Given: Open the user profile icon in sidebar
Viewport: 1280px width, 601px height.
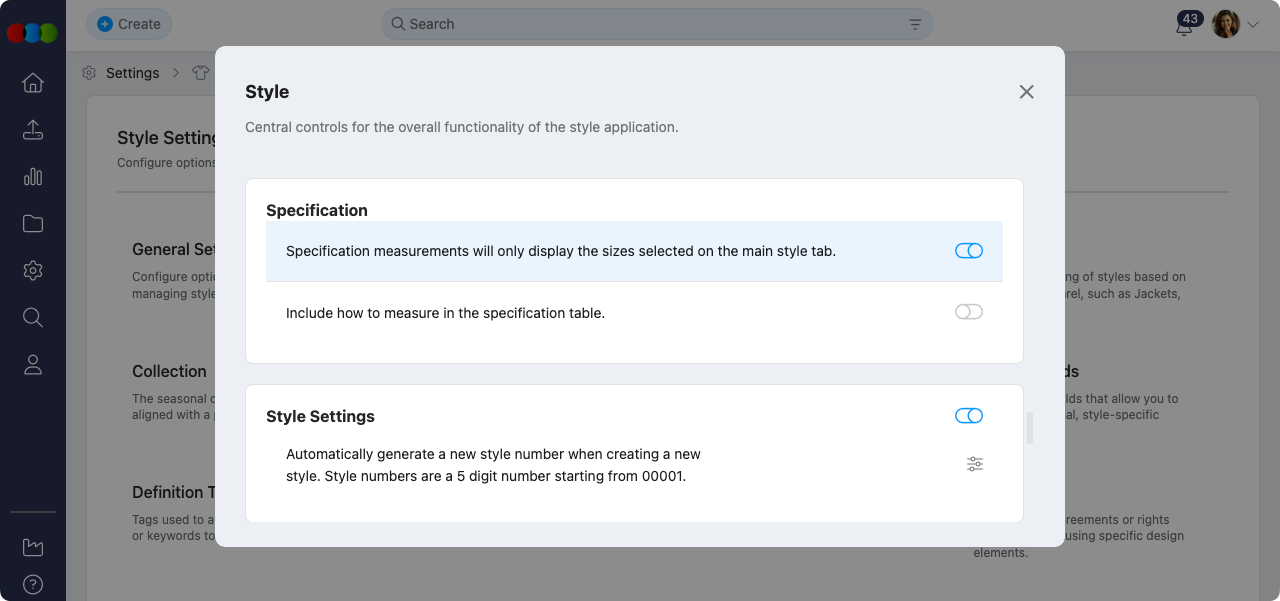Looking at the screenshot, I should [x=33, y=365].
